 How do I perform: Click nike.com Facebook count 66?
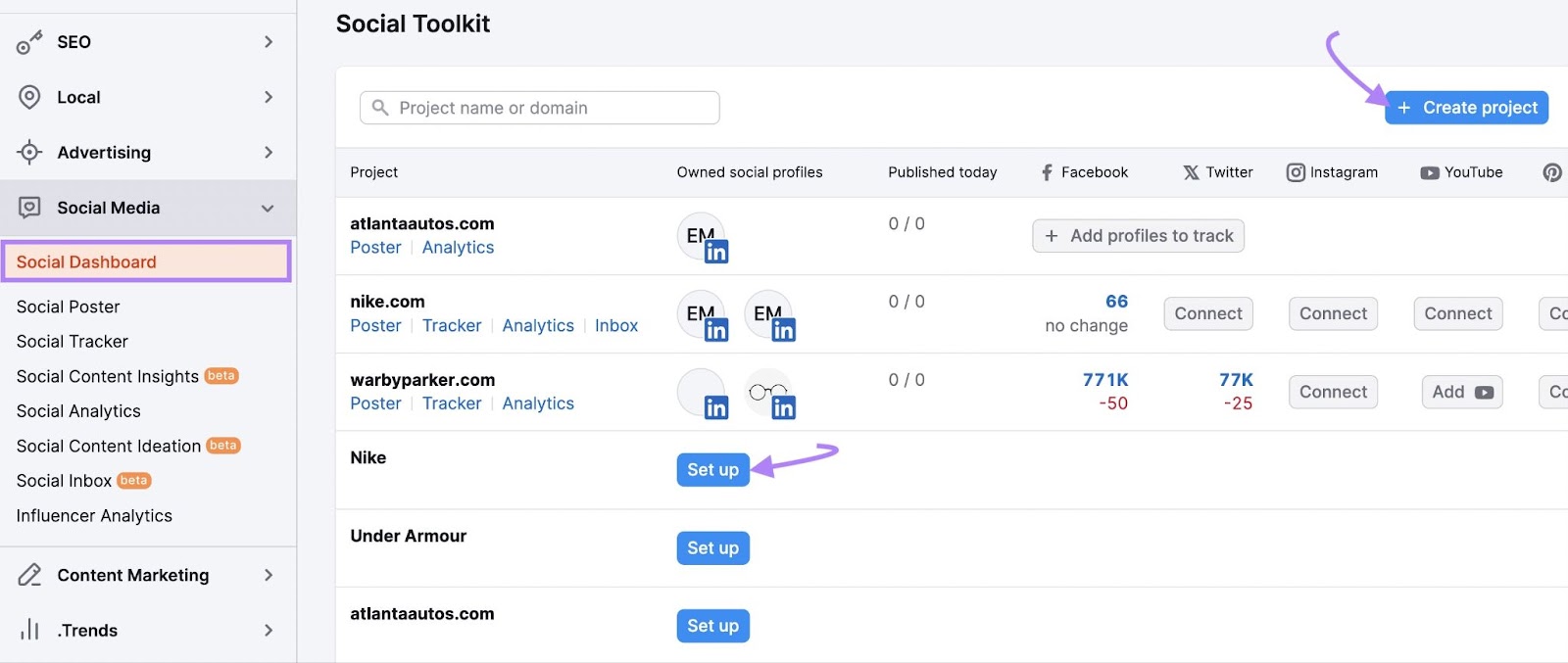(1116, 302)
